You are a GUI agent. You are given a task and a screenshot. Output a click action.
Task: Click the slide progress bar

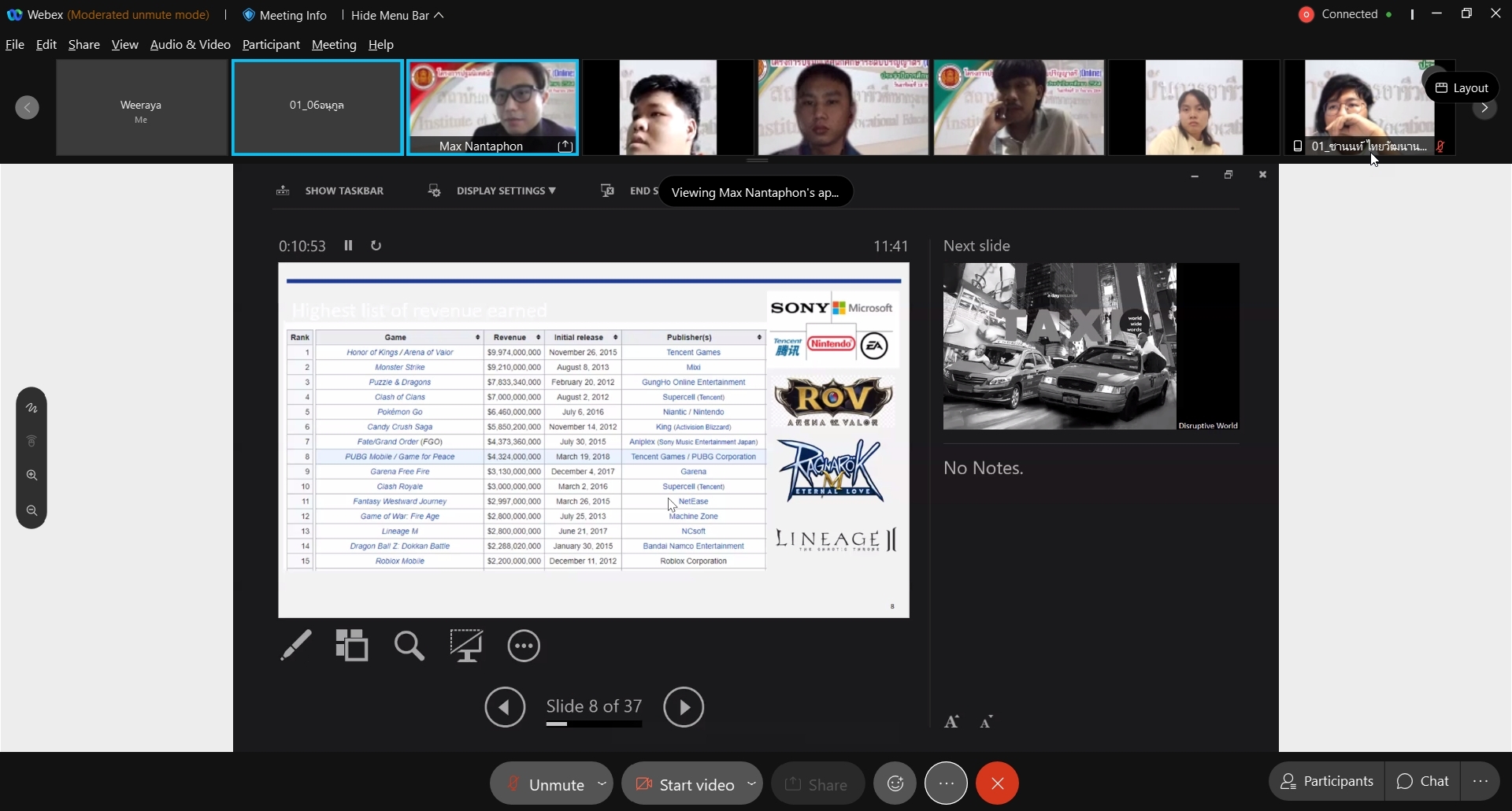pos(595,724)
